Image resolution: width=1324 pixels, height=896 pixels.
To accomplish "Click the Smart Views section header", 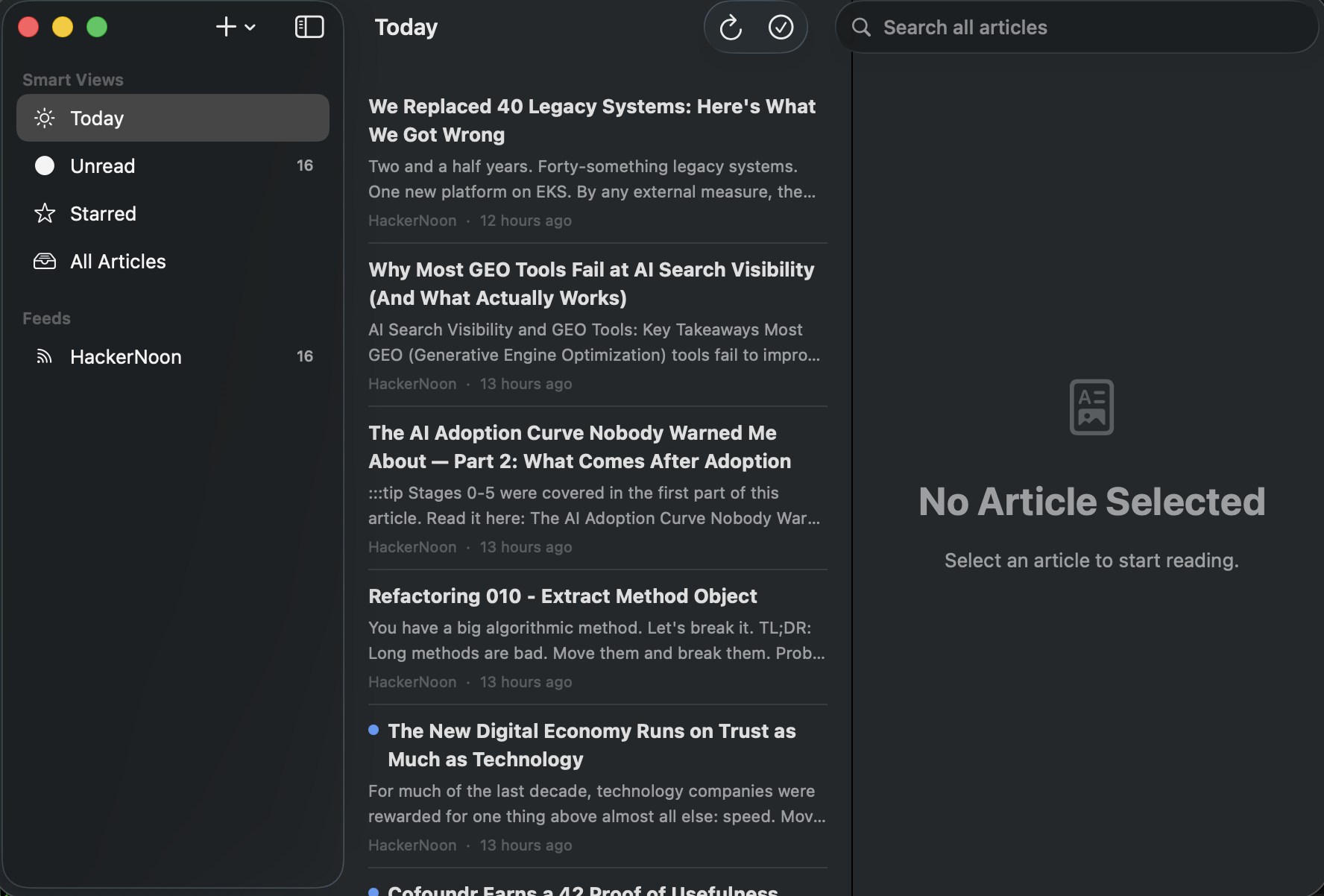I will coord(73,80).
